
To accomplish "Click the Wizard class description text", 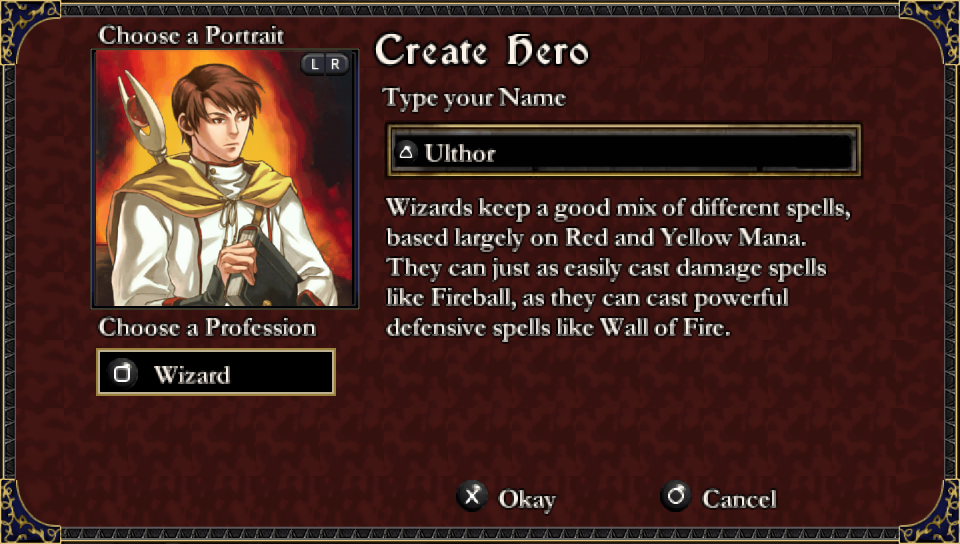I will (618, 267).
